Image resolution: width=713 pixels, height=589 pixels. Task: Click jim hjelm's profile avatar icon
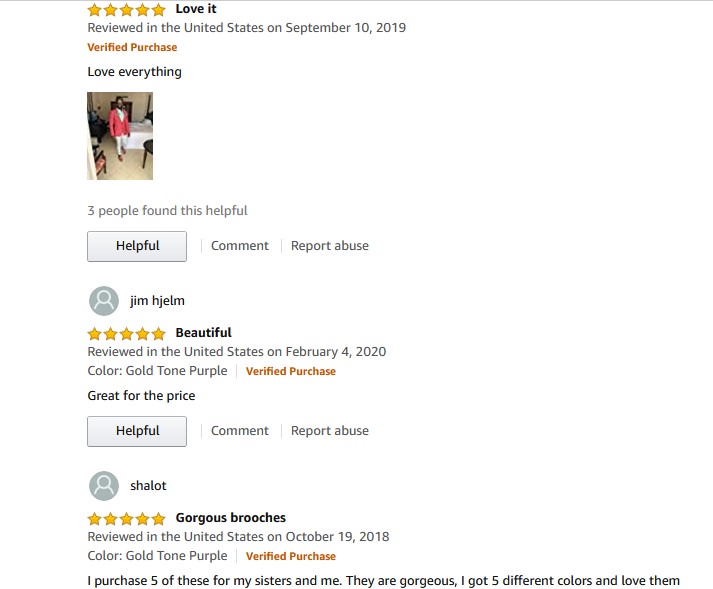coord(104,301)
